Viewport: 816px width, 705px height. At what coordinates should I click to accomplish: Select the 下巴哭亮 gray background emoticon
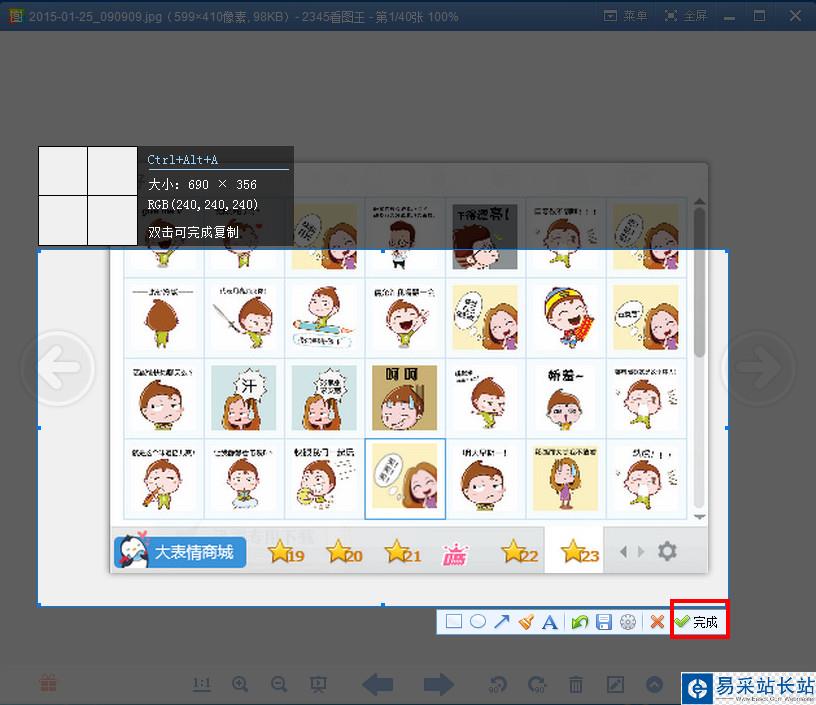click(485, 237)
